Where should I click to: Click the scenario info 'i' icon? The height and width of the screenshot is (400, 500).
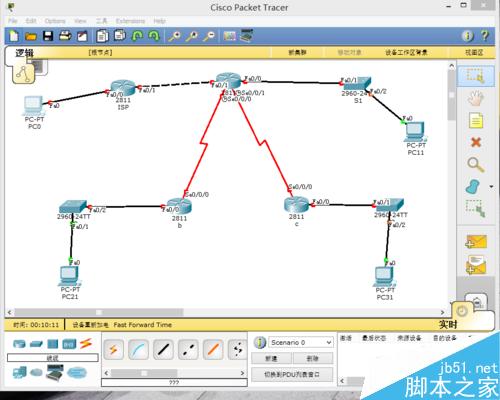[259, 342]
